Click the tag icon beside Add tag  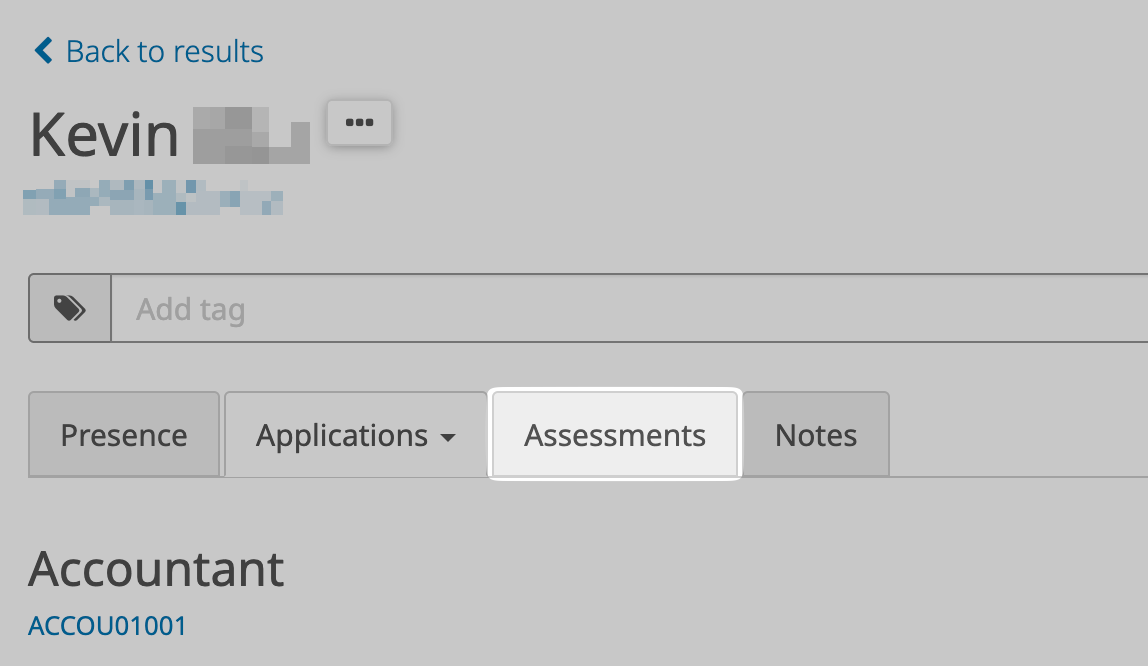pyautogui.click(x=69, y=308)
